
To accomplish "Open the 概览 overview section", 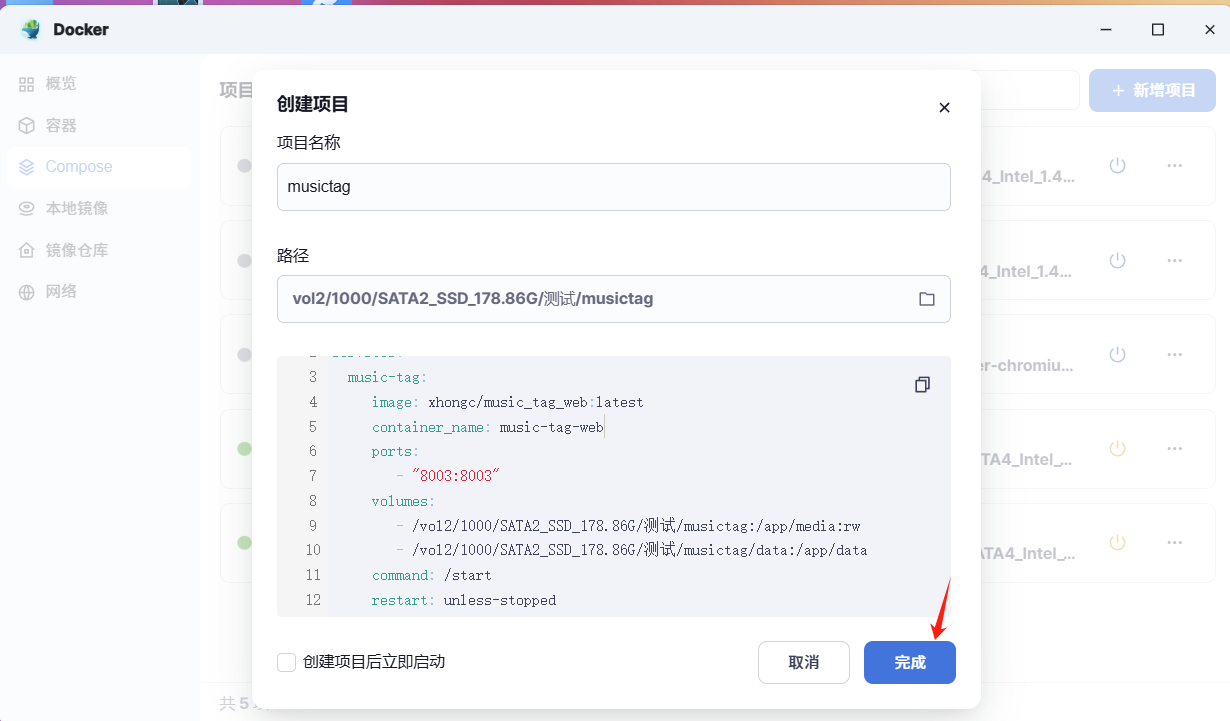I will click(x=60, y=84).
